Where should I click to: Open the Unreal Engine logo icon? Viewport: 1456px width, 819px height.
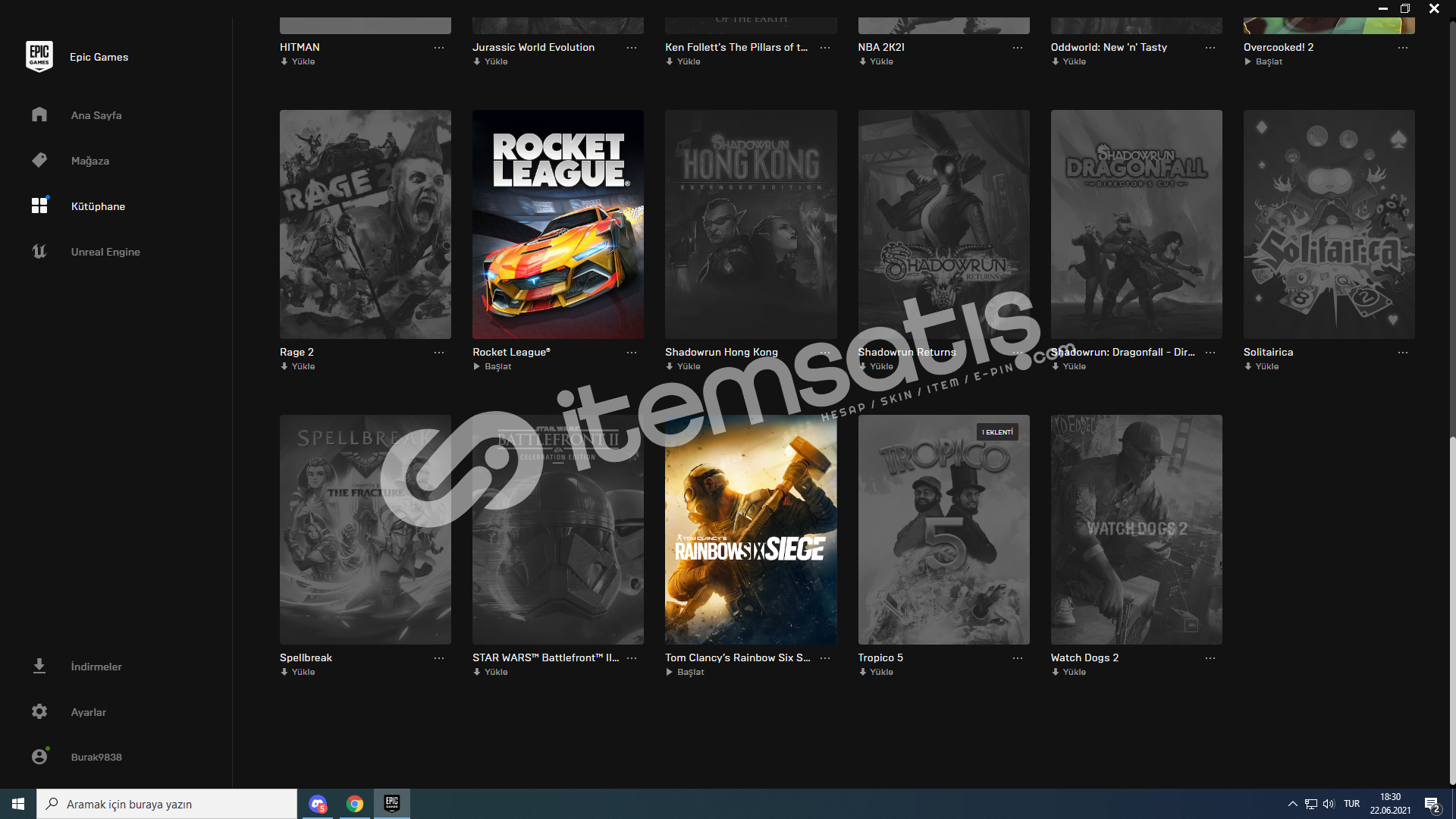tap(39, 251)
